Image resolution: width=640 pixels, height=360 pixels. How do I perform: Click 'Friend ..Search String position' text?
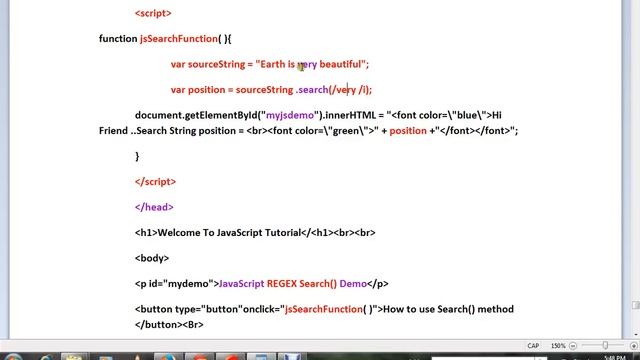pyautogui.click(x=167, y=131)
